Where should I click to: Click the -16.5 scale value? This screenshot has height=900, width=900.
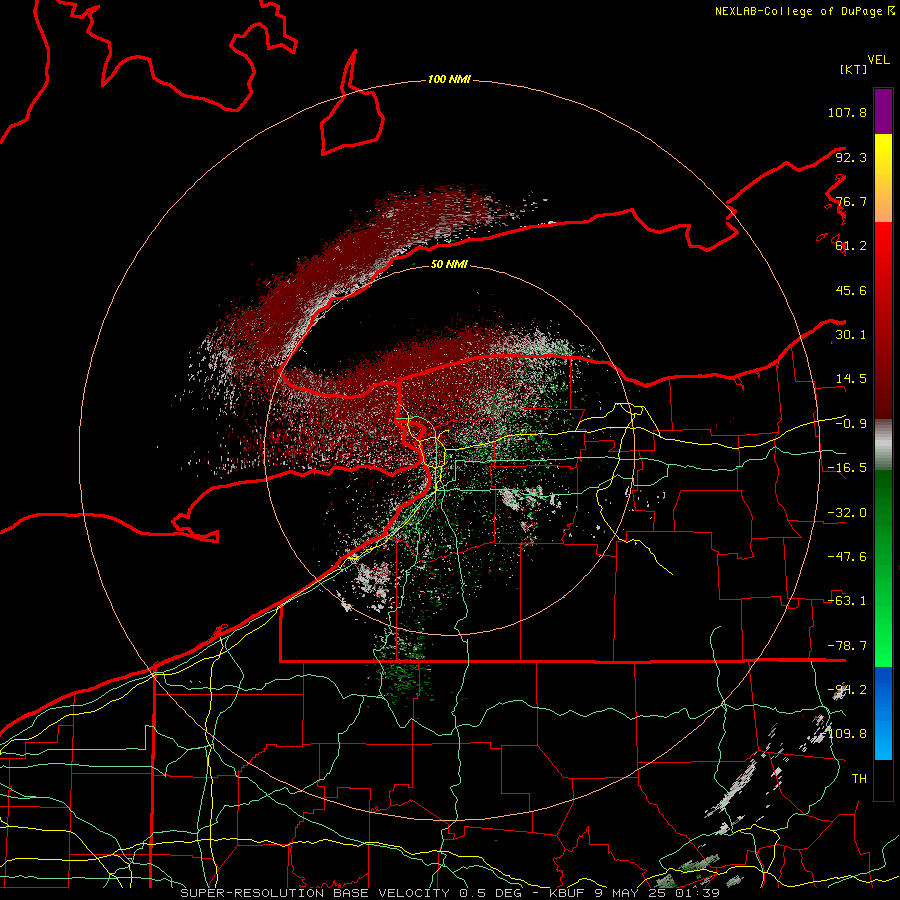click(x=847, y=468)
